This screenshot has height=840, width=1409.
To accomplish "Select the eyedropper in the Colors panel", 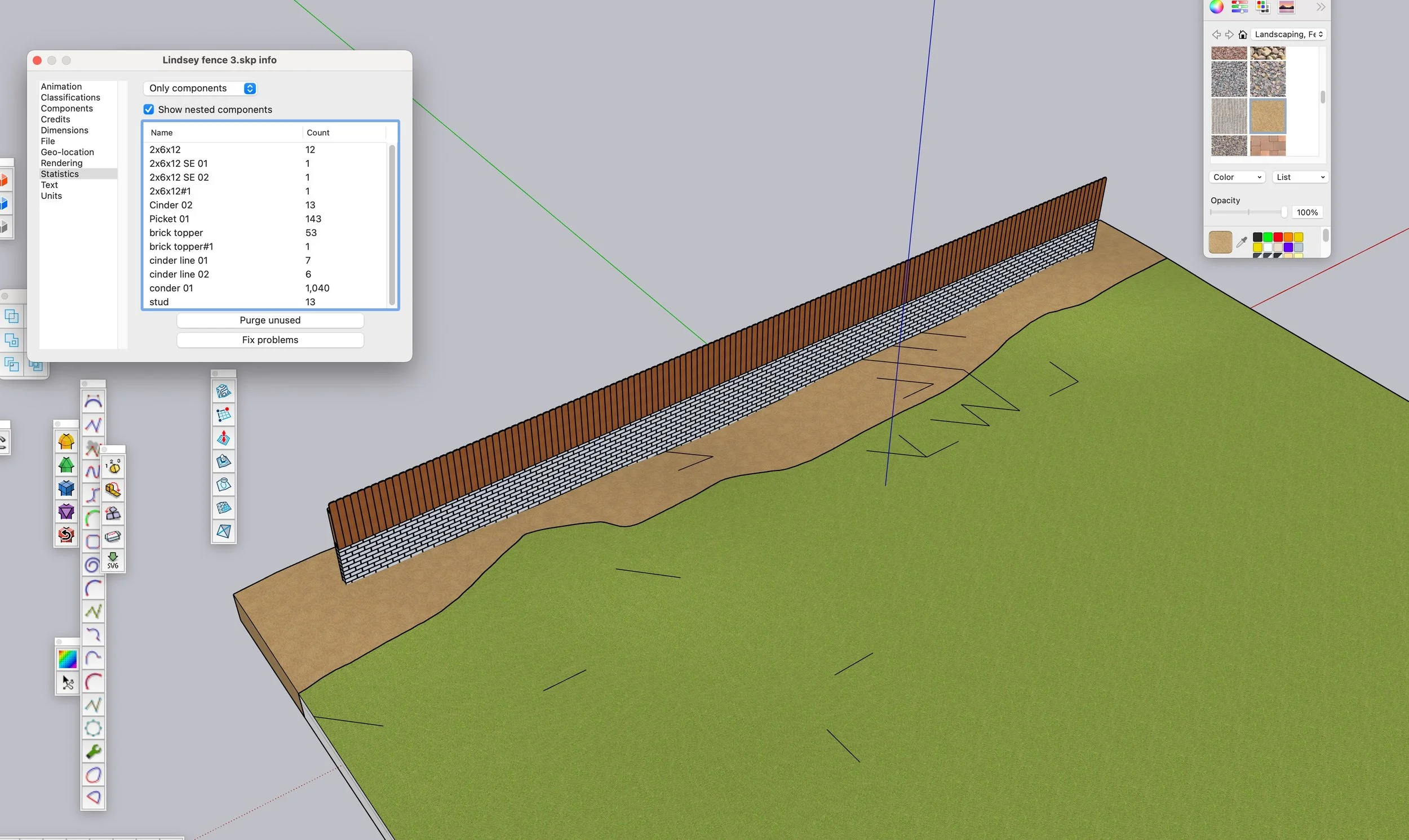I will click(x=1242, y=242).
